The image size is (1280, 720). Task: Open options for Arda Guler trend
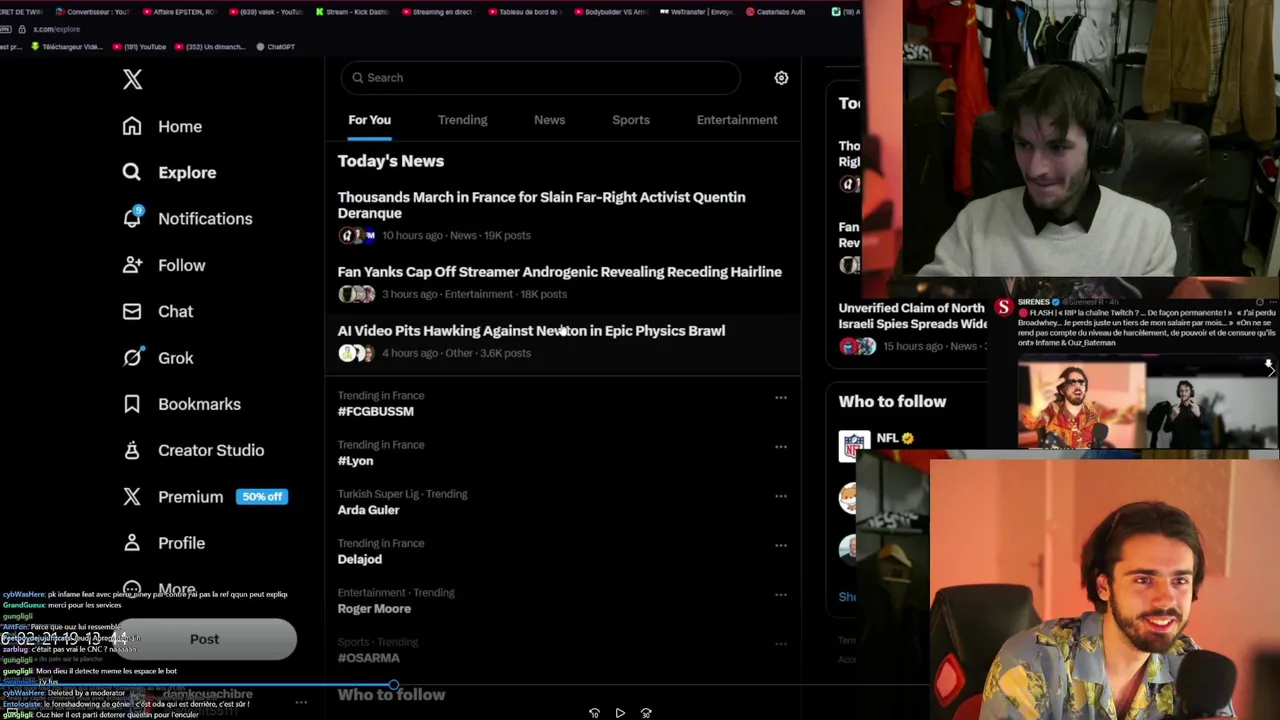(781, 496)
